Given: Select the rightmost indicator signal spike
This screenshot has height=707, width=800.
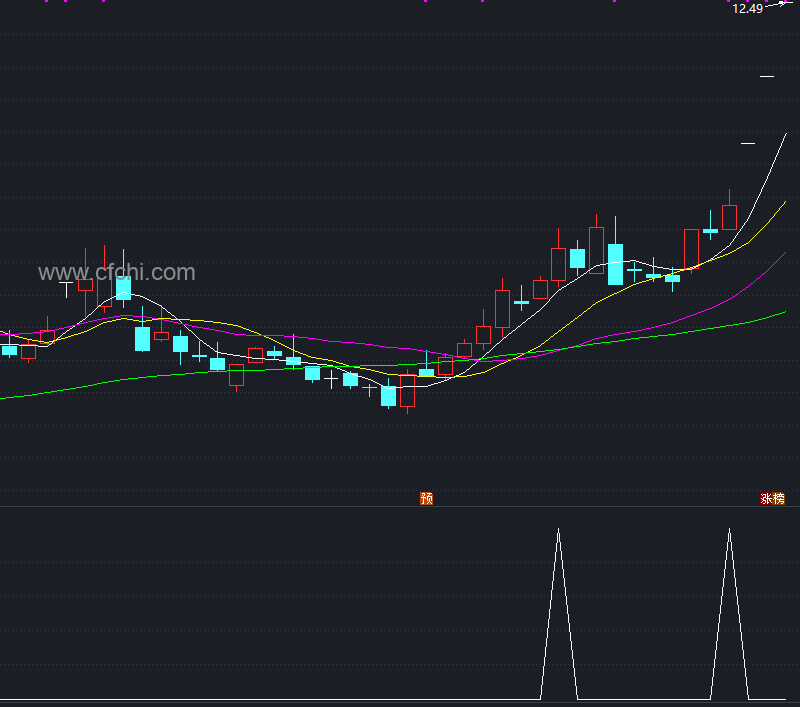Looking at the screenshot, I should pos(730,612).
